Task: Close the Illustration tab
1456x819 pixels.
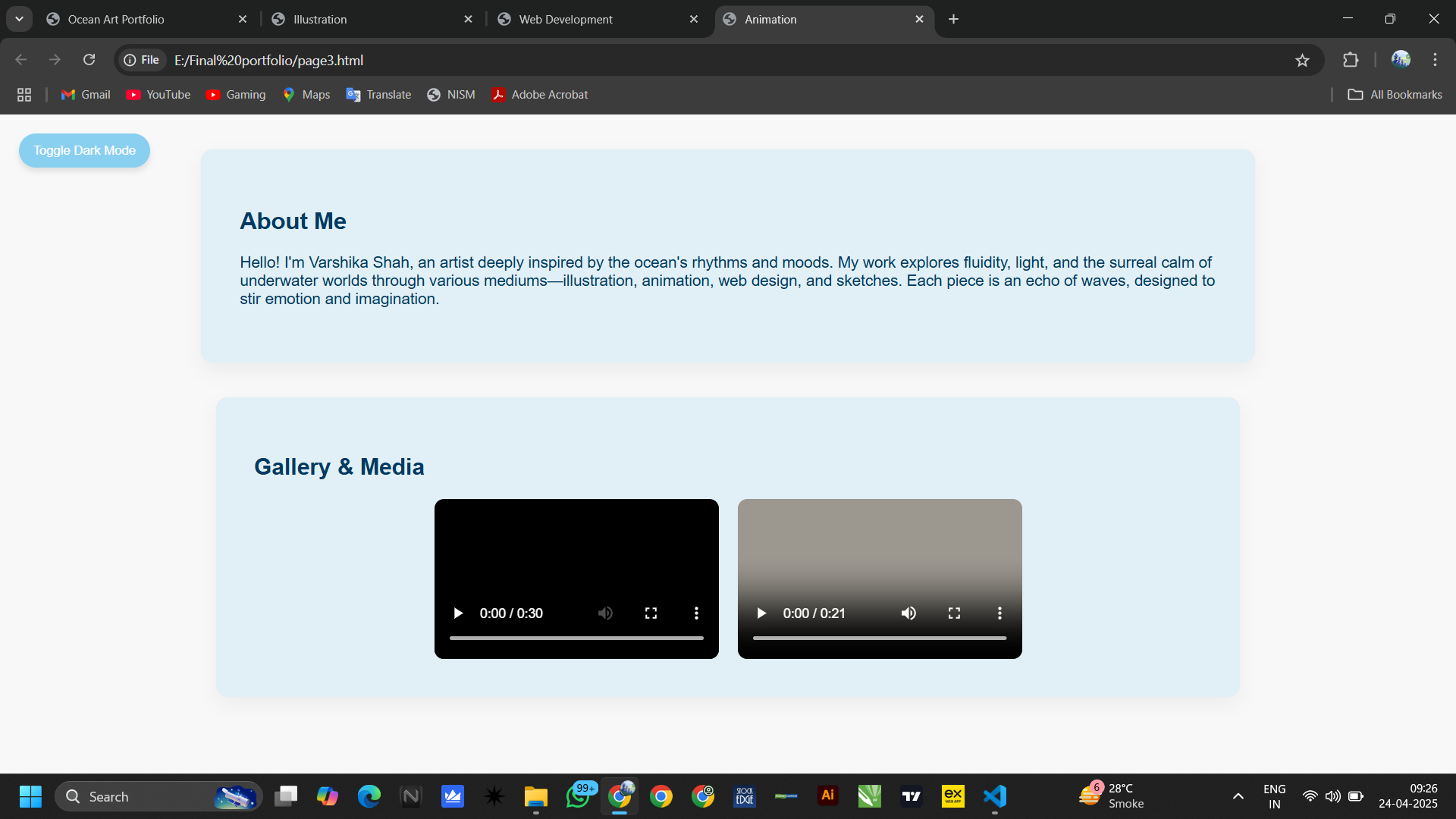Action: coord(468,20)
